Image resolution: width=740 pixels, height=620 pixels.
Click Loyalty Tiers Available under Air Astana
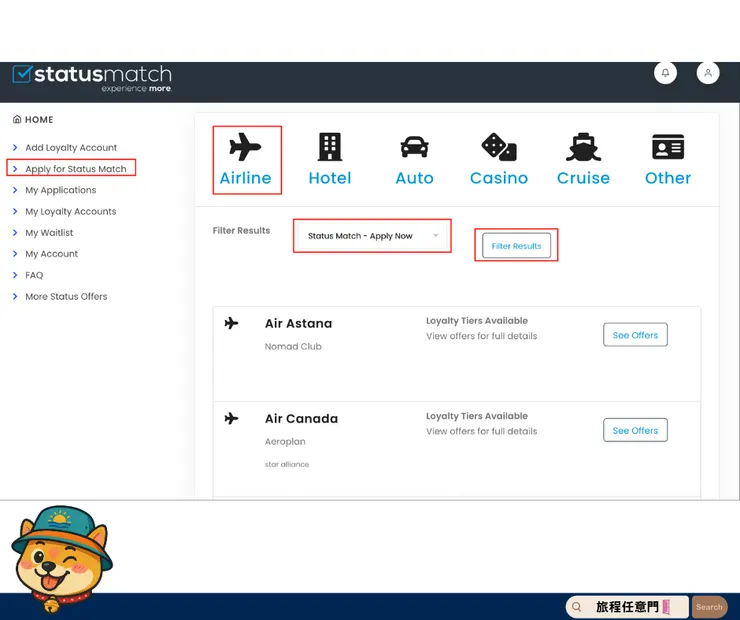point(477,321)
